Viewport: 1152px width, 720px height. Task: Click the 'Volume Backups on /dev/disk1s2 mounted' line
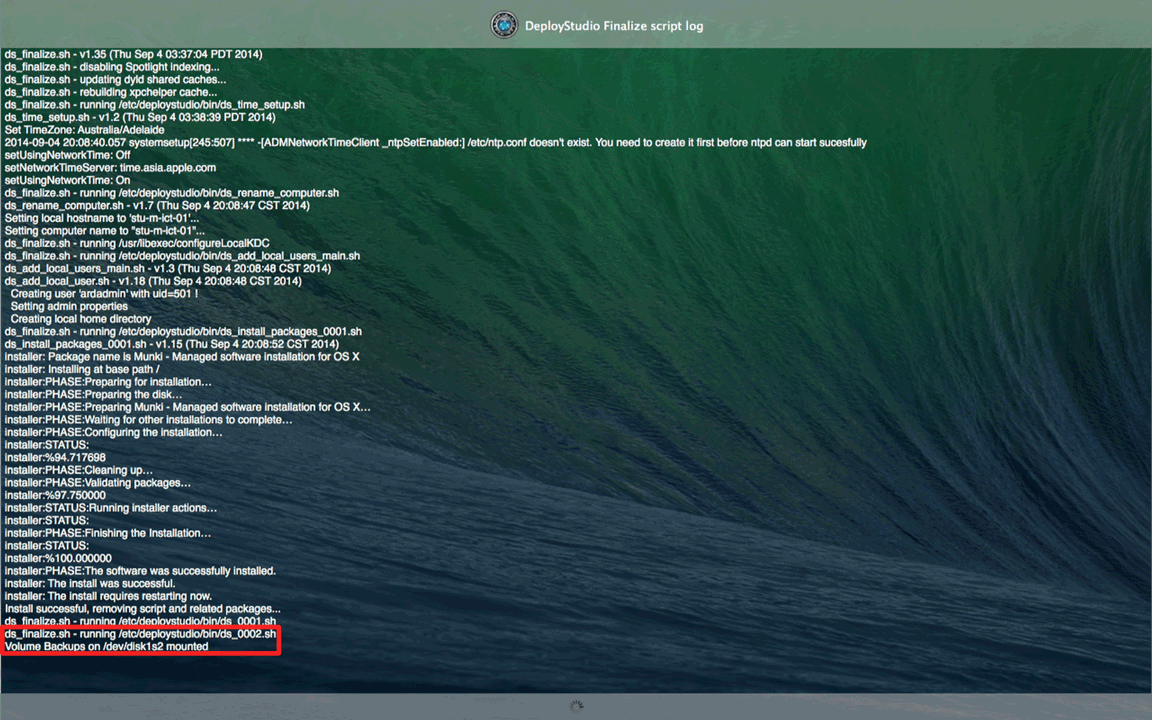point(106,647)
